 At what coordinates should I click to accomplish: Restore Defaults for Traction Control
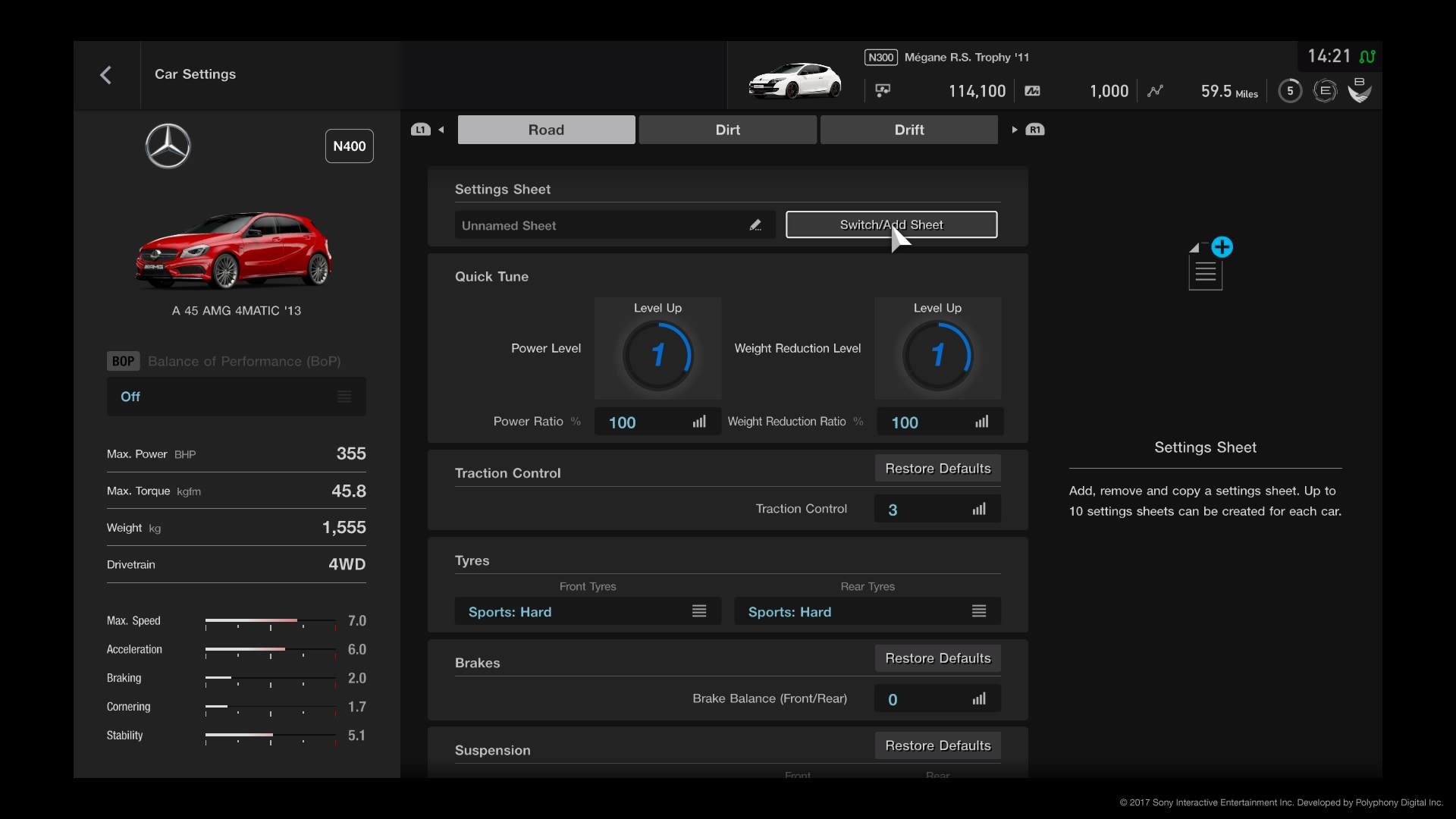(937, 469)
